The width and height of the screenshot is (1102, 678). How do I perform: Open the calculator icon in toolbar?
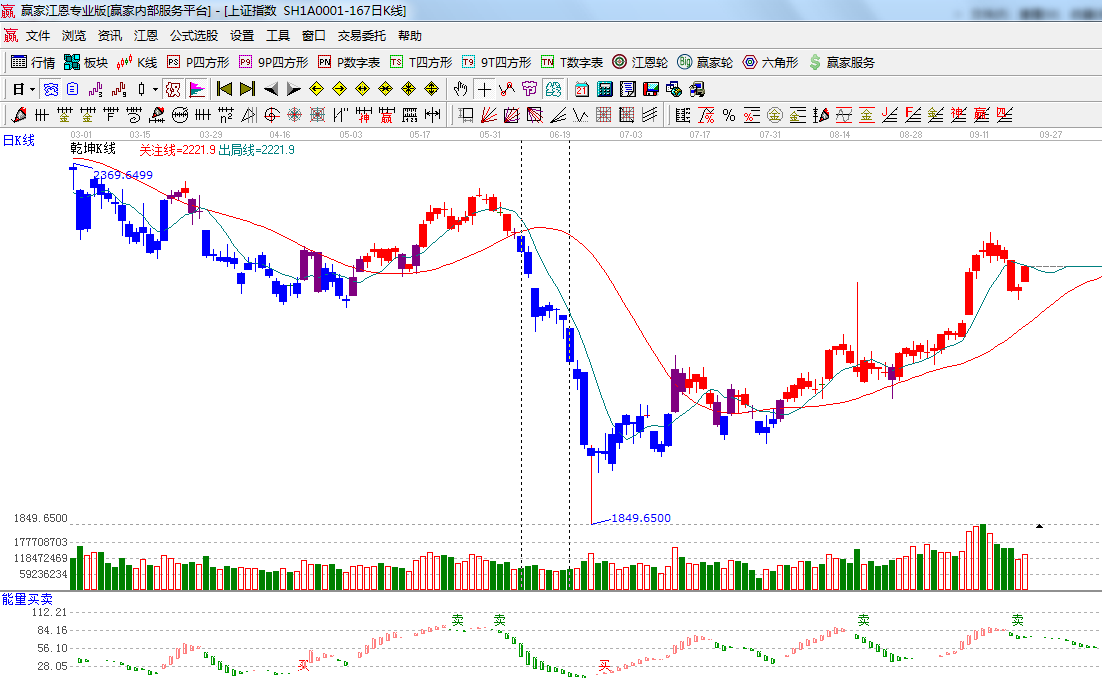[x=604, y=89]
